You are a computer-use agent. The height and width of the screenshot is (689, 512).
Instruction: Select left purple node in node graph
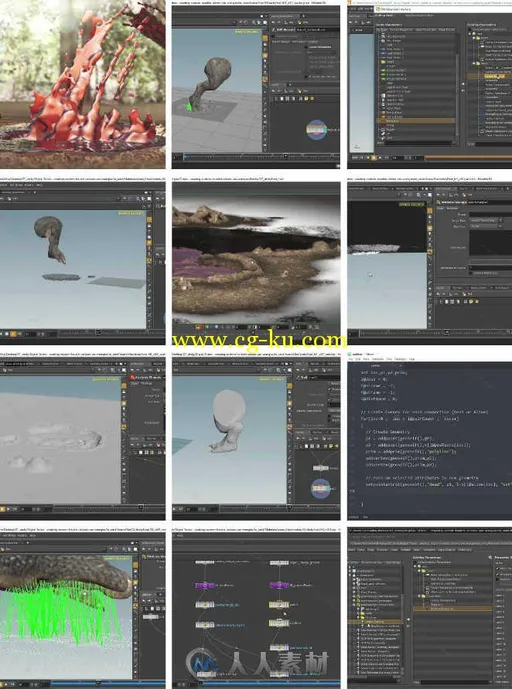204,585
